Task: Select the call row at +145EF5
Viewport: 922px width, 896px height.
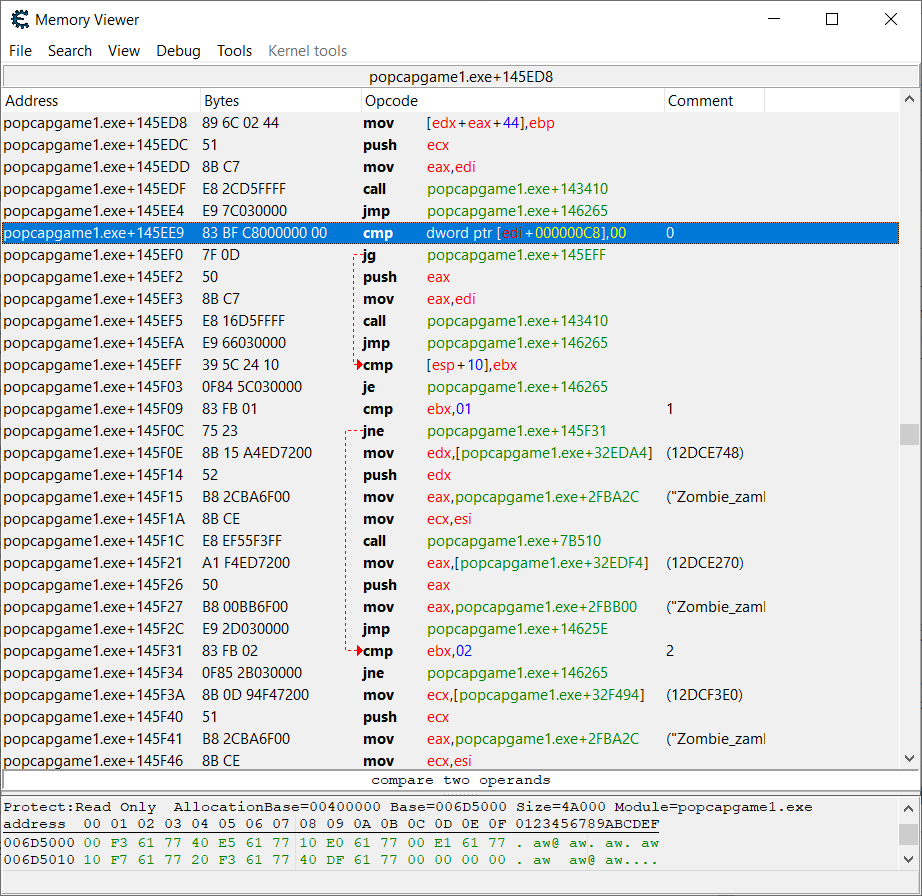Action: [x=450, y=321]
